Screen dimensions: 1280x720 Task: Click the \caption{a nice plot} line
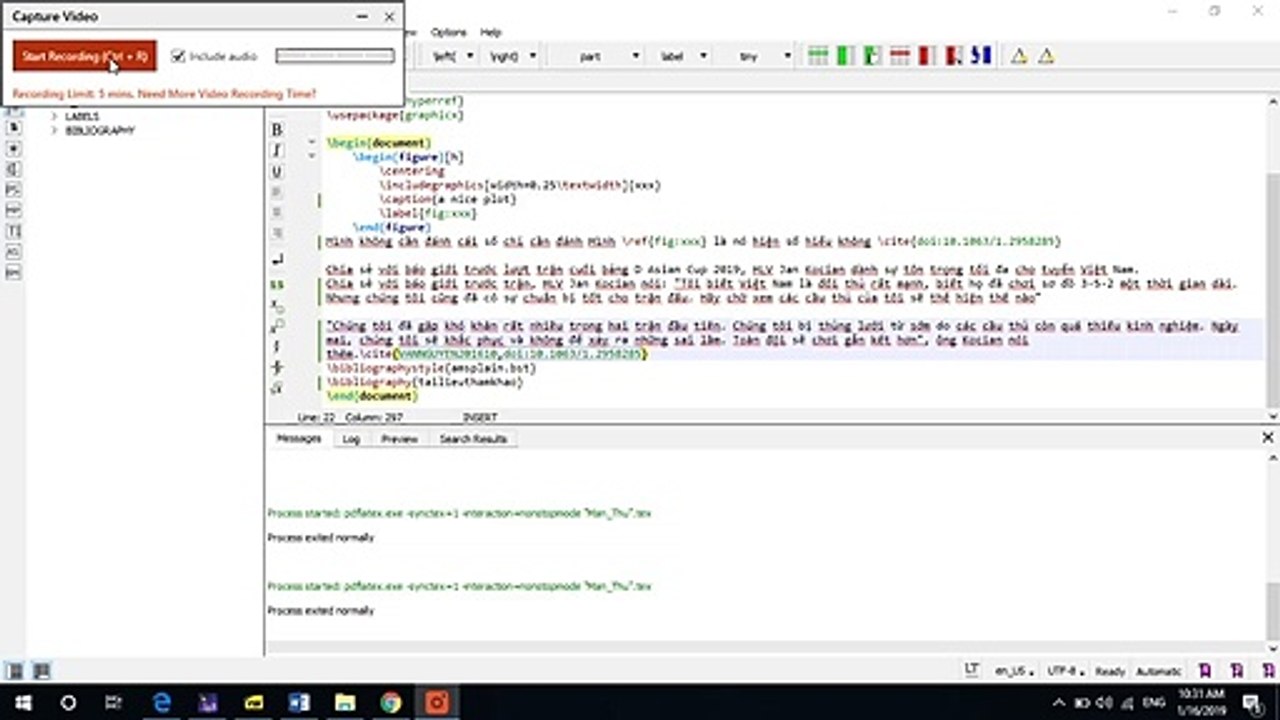point(447,199)
